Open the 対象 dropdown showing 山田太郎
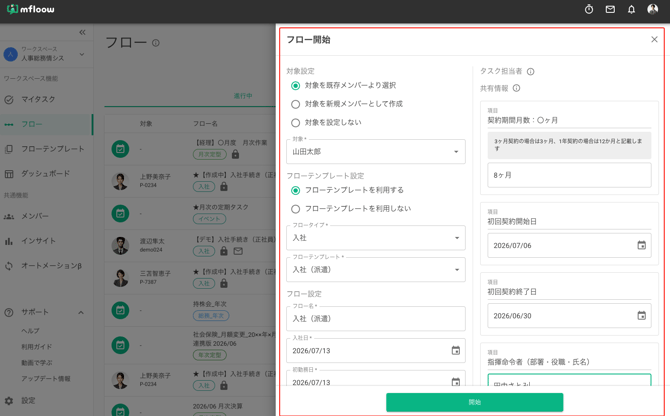The width and height of the screenshot is (670, 416). (x=376, y=152)
